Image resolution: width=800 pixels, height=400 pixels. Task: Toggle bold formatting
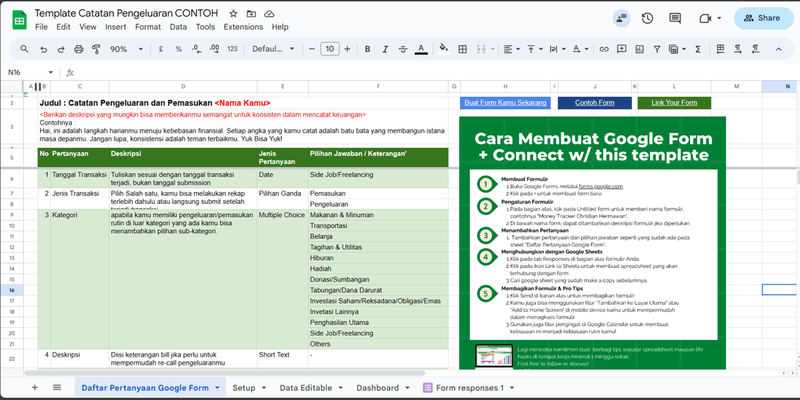[x=367, y=49]
